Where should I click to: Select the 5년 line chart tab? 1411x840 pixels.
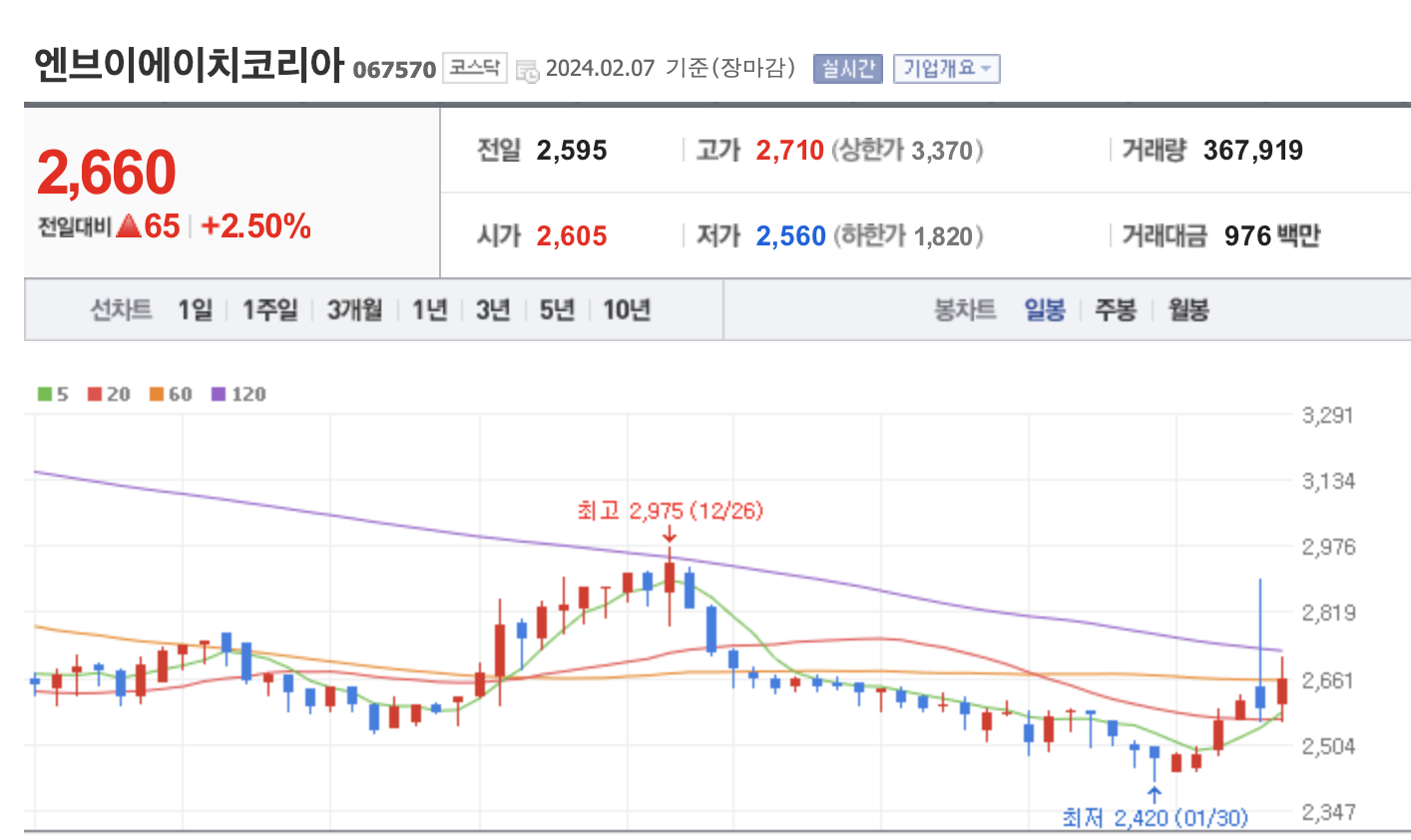coord(557,310)
